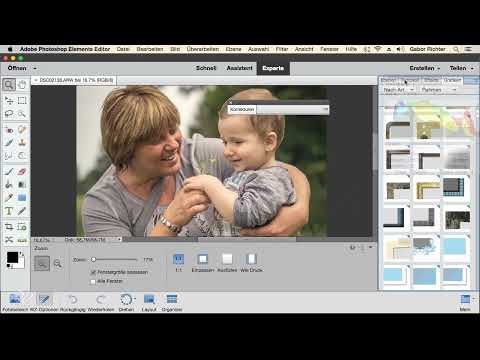
Task: Toggle WZ-Optionen tool options panel
Action: coord(44,302)
